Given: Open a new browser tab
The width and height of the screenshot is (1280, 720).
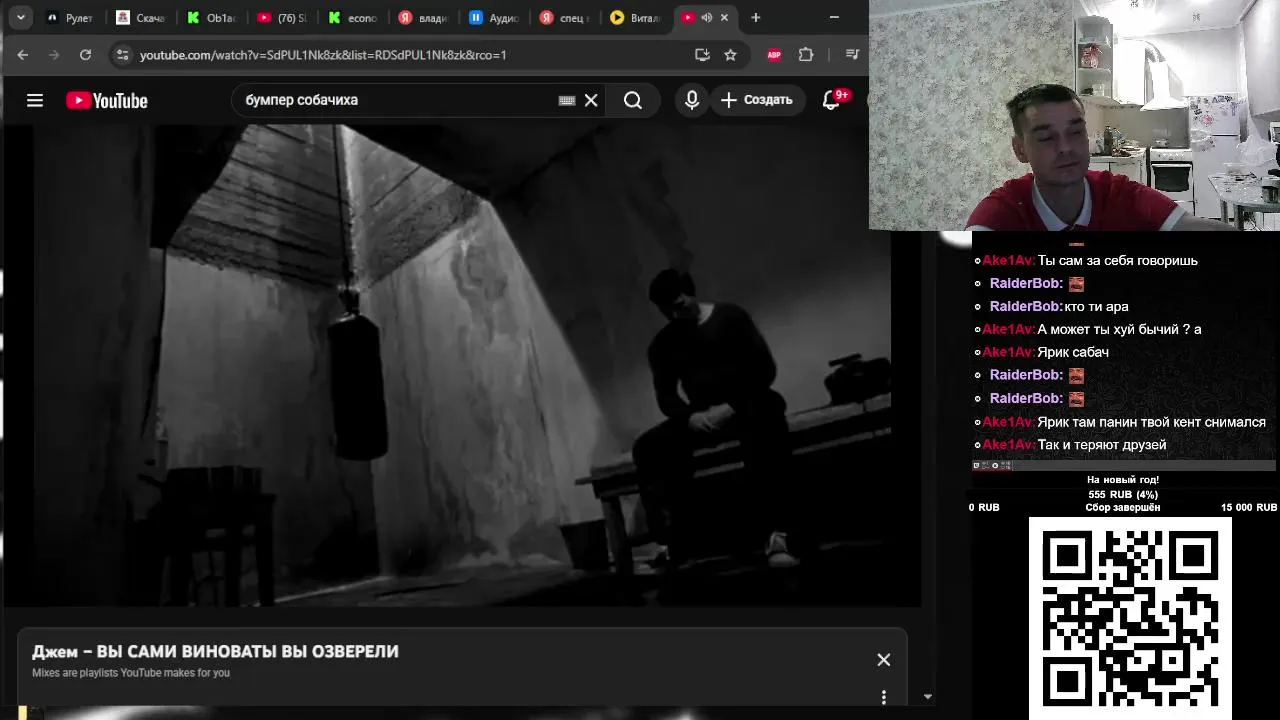Looking at the screenshot, I should point(756,18).
